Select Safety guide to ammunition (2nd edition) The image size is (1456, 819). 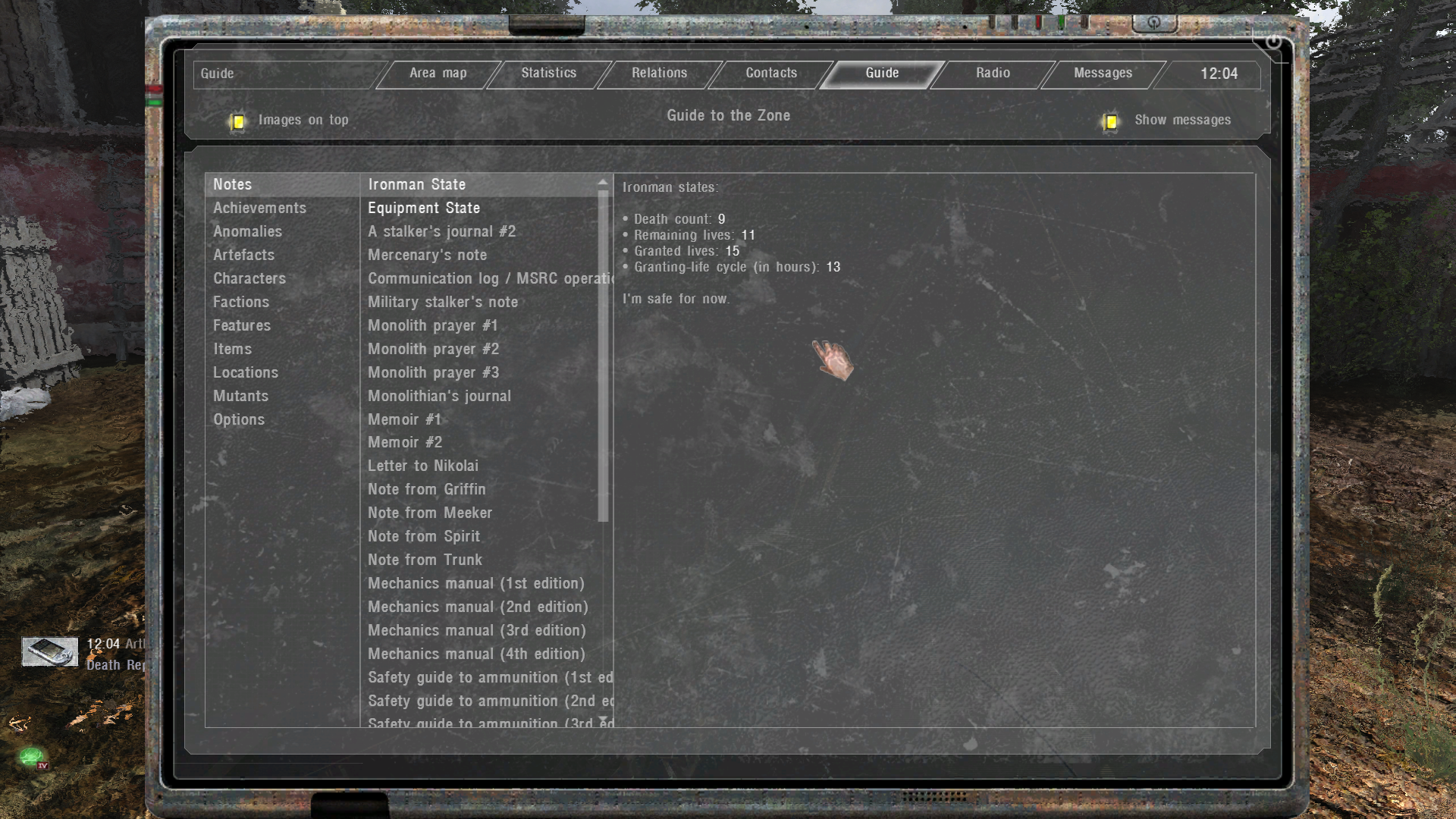click(479, 701)
